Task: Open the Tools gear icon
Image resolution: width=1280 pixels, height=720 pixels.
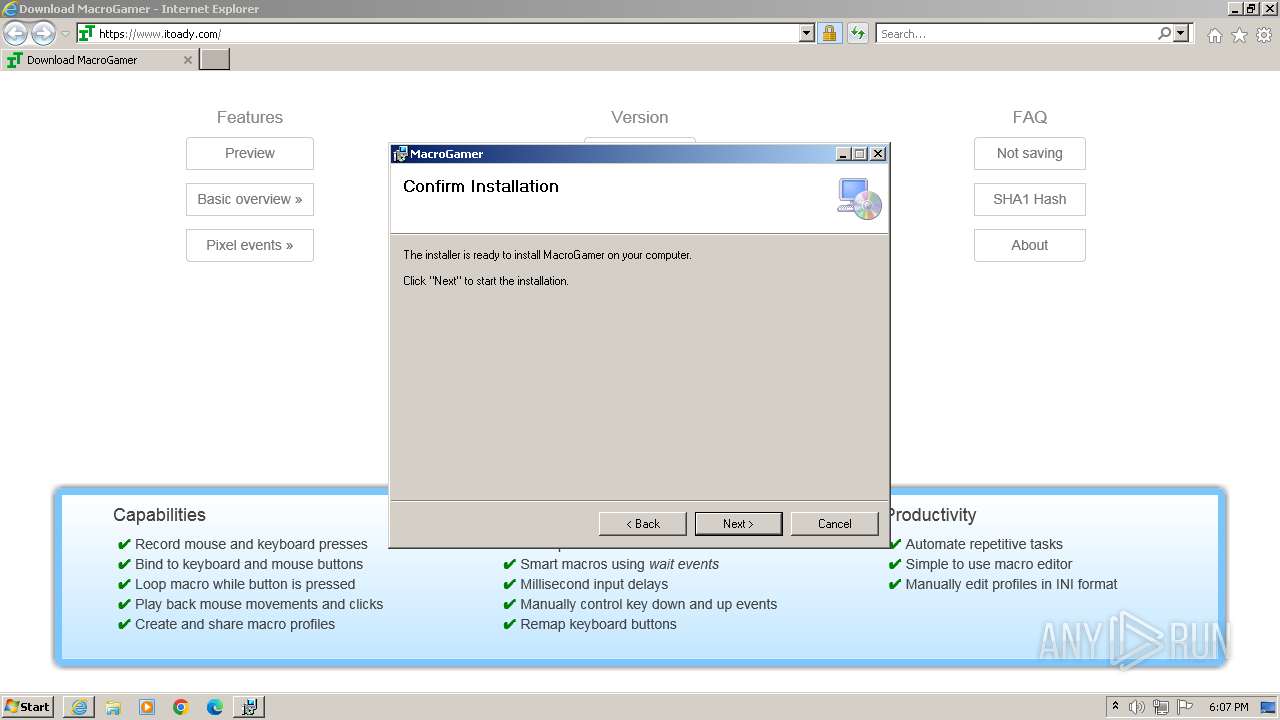Action: (x=1264, y=35)
